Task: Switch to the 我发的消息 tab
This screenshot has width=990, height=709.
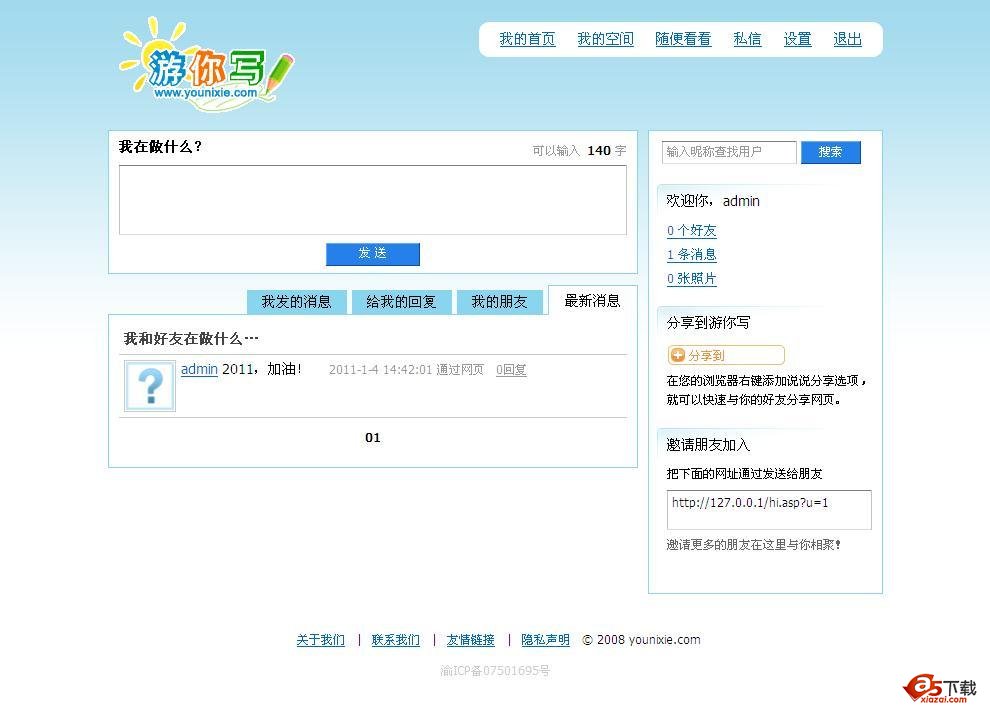Action: (x=296, y=301)
